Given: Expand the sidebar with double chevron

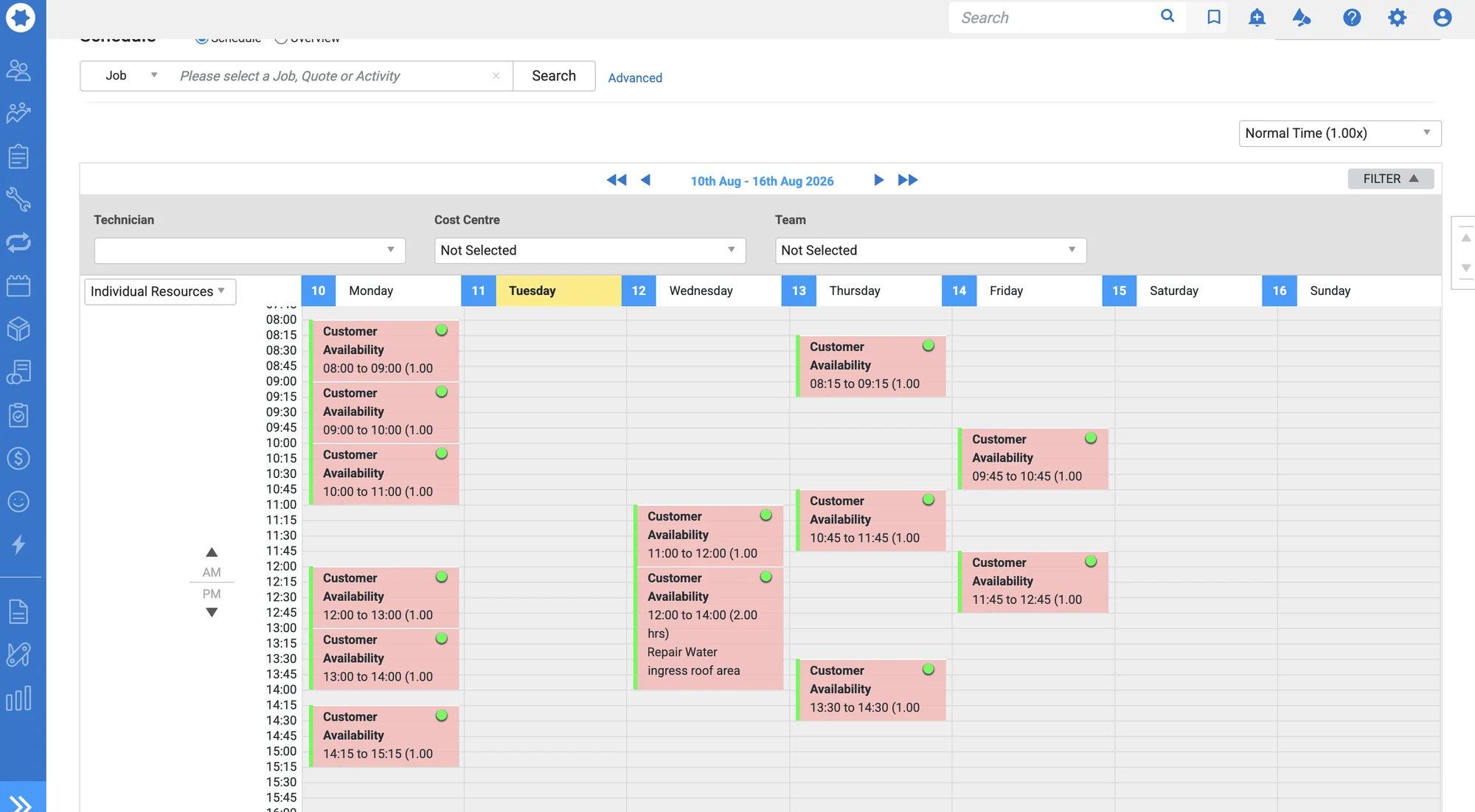Looking at the screenshot, I should (21, 802).
